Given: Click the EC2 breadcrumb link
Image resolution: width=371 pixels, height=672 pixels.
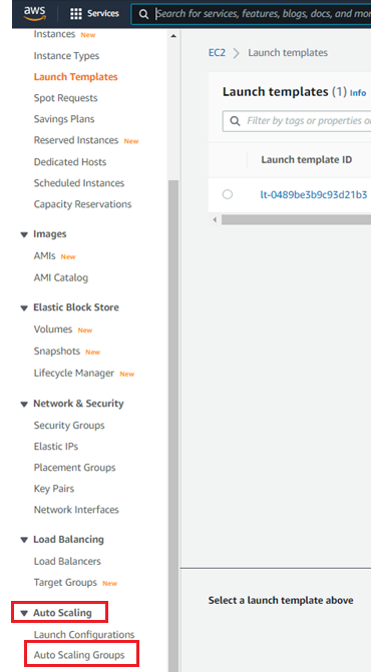Looking at the screenshot, I should (217, 53).
